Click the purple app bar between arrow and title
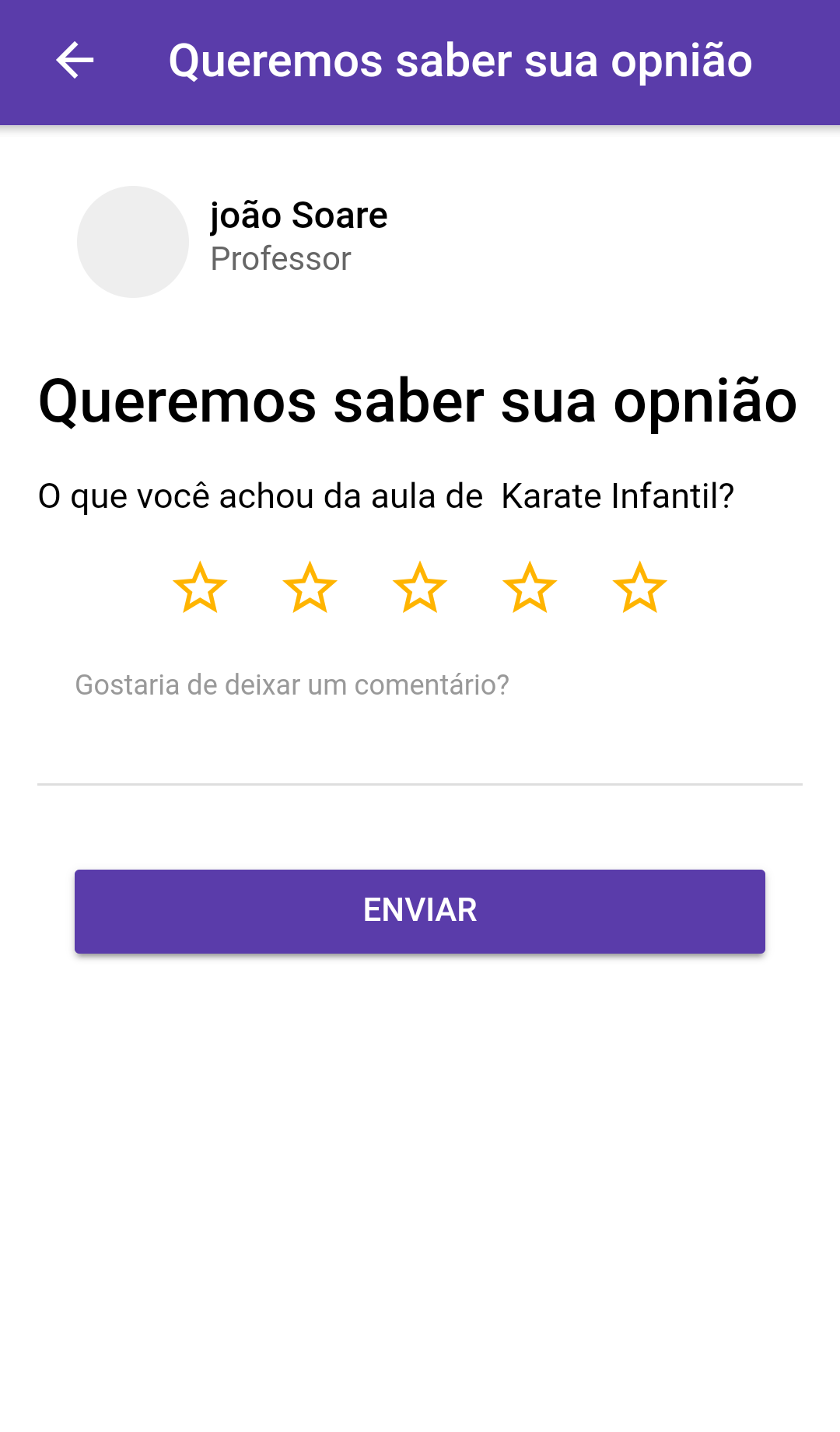 (x=131, y=61)
